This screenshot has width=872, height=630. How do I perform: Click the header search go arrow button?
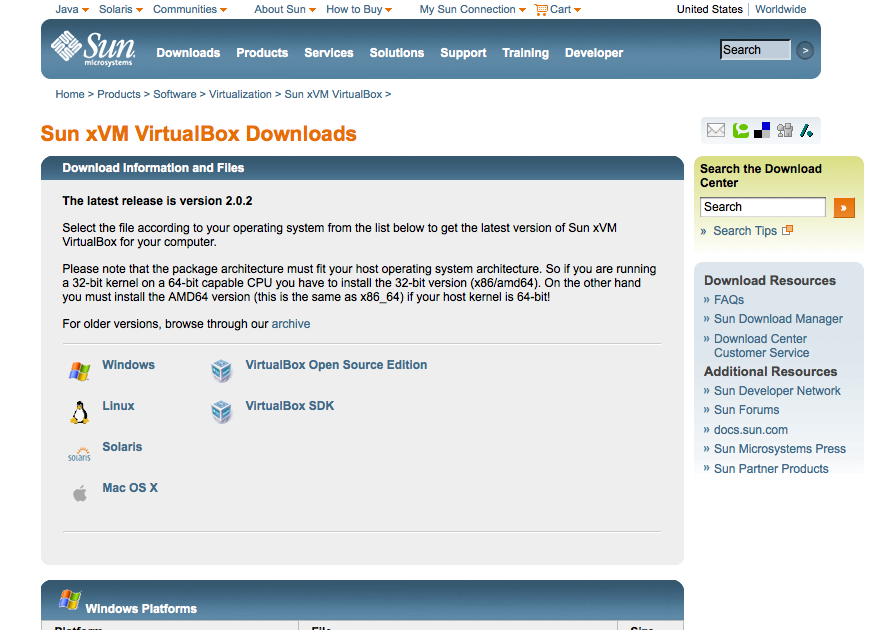pos(805,51)
